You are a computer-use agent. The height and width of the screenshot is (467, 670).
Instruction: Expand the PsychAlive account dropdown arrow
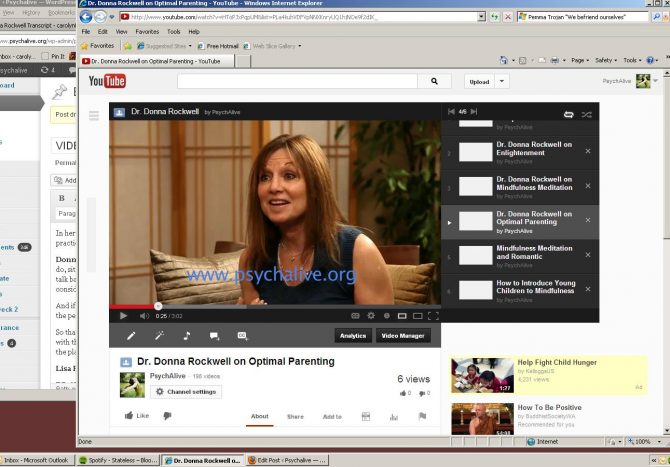pyautogui.click(x=655, y=81)
